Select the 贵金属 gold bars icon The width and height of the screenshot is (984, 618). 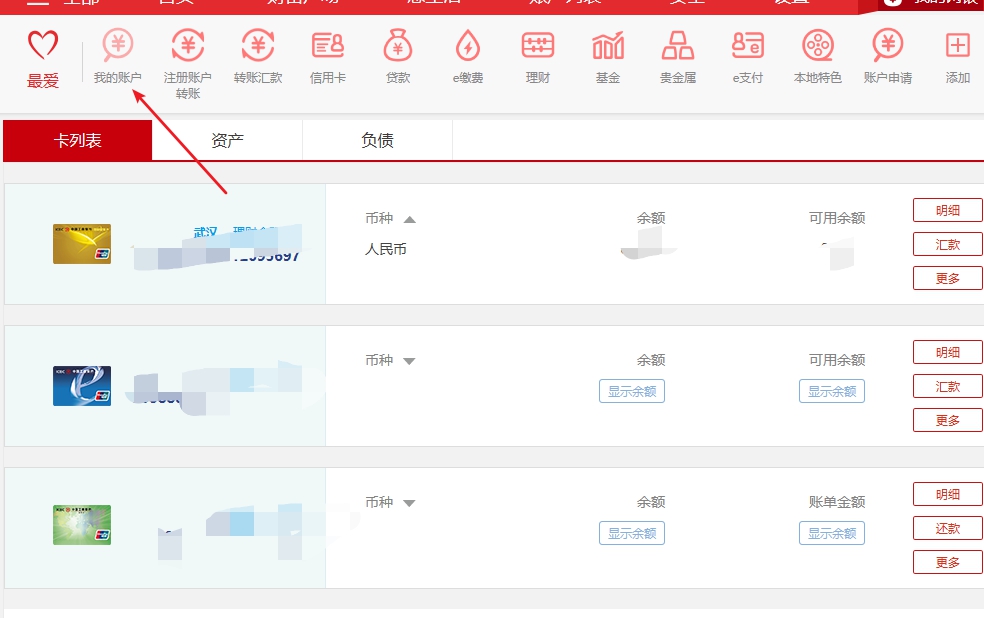pyautogui.click(x=678, y=56)
